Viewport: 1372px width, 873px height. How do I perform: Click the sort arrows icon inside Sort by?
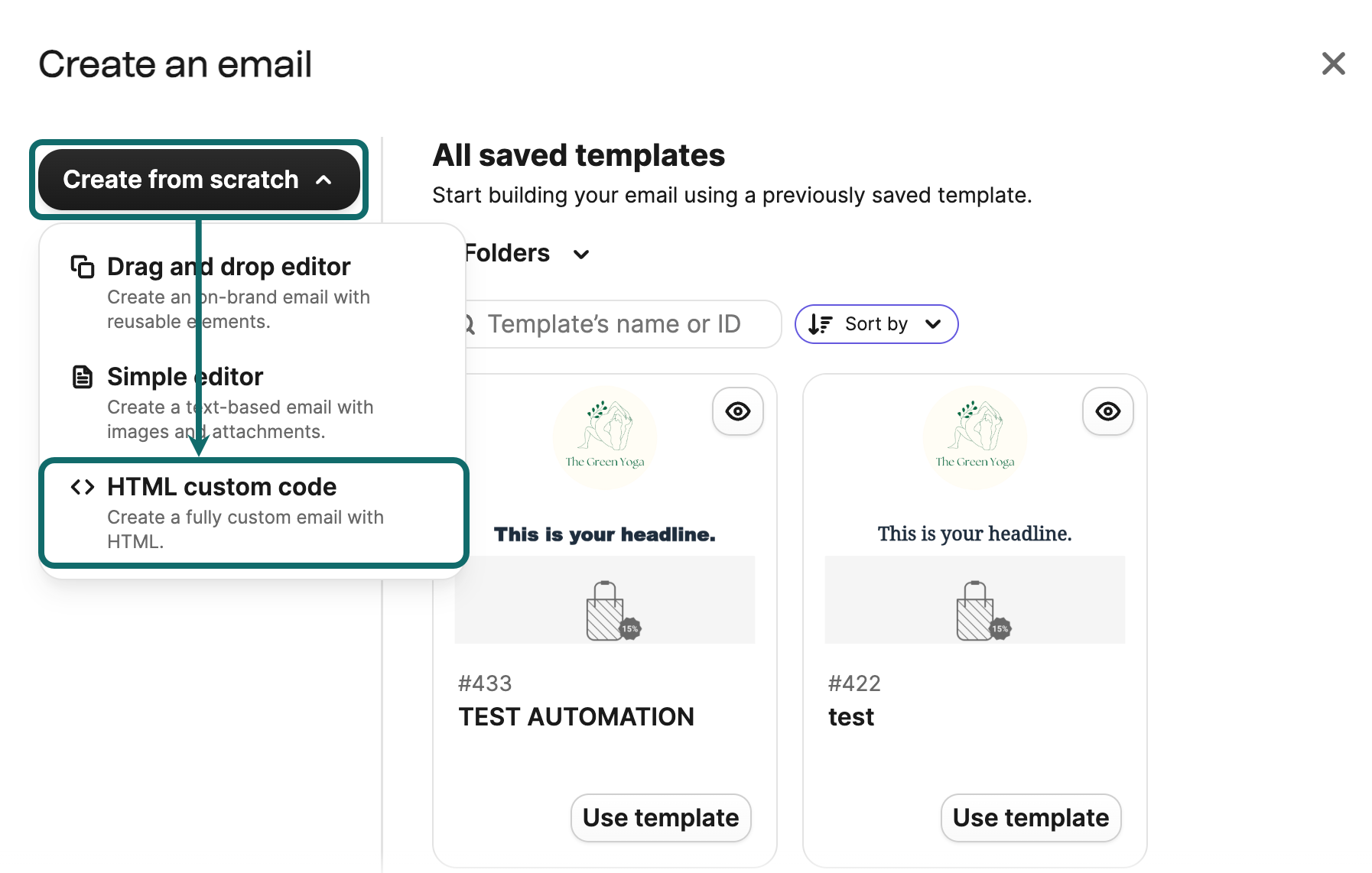click(821, 324)
